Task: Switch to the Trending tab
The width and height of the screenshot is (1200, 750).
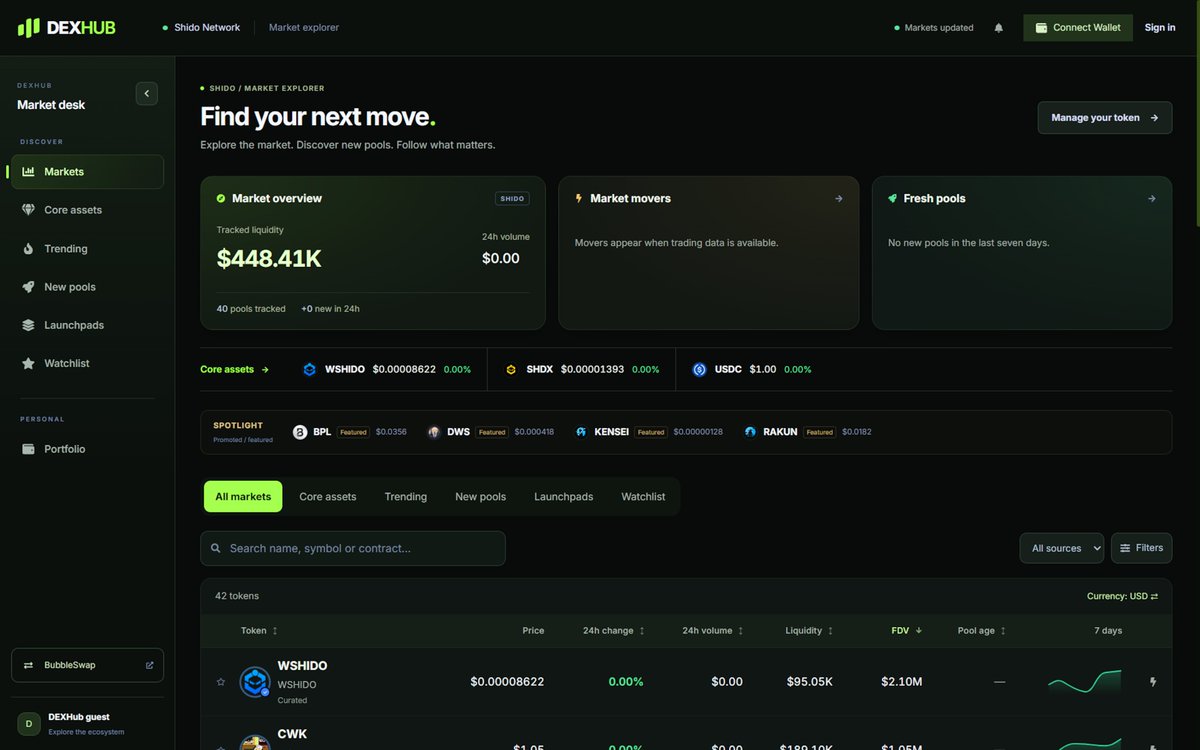Action: pos(406,497)
